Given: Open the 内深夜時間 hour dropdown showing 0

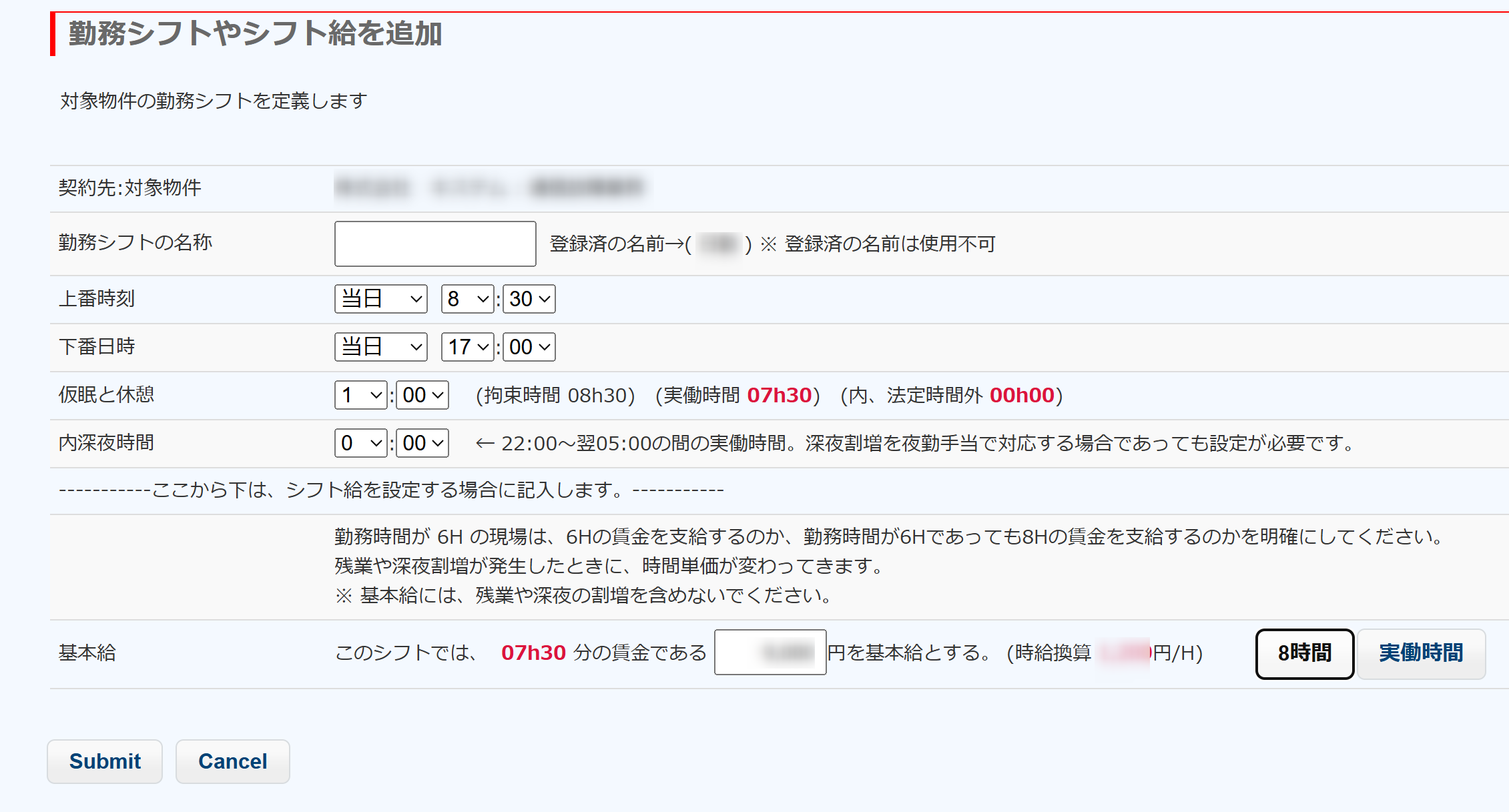Looking at the screenshot, I should [360, 443].
